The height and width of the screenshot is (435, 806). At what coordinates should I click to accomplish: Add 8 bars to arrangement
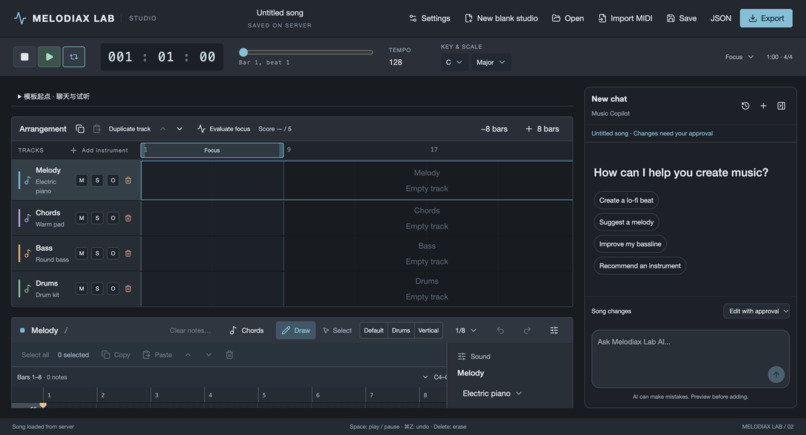pyautogui.click(x=542, y=129)
